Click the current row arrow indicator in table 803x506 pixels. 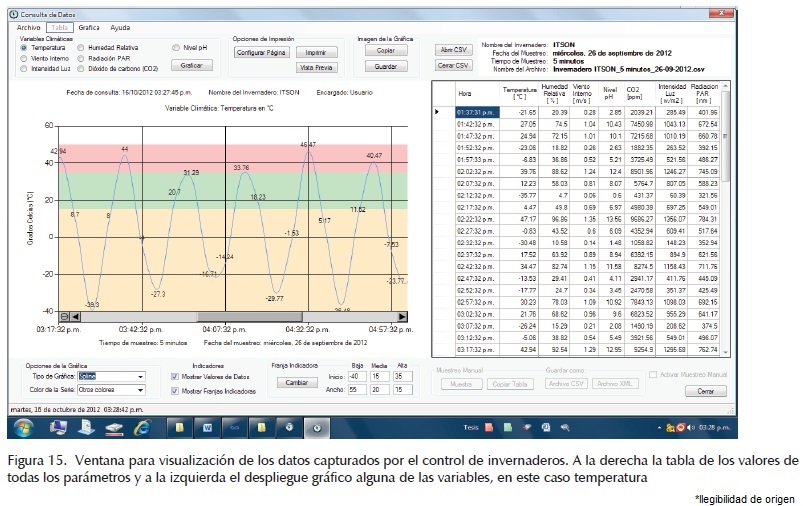pyautogui.click(x=437, y=112)
